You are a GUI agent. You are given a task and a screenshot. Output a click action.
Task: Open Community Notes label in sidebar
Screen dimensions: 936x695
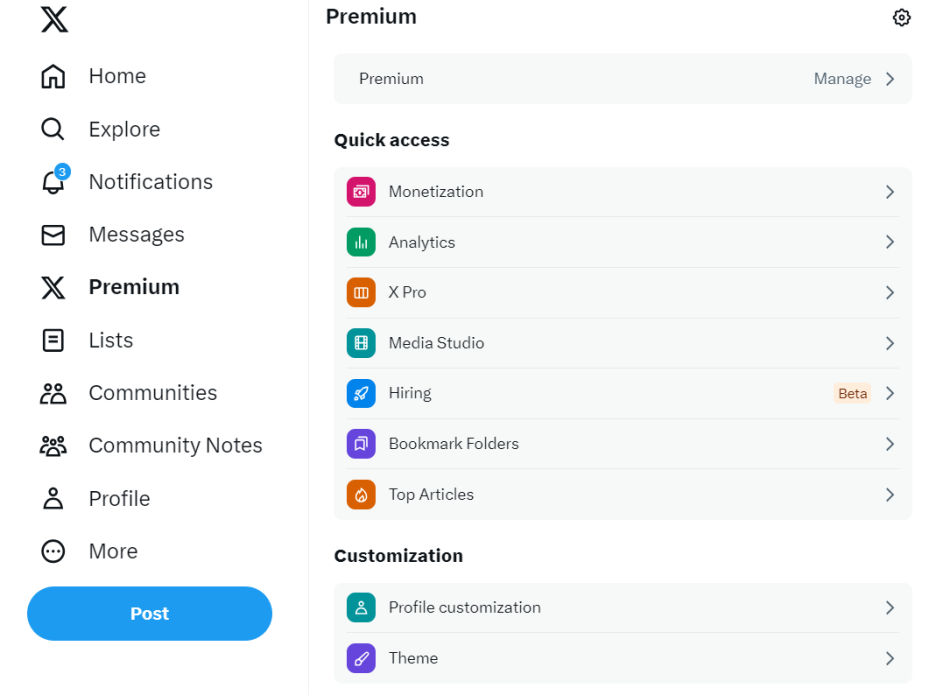coord(176,446)
